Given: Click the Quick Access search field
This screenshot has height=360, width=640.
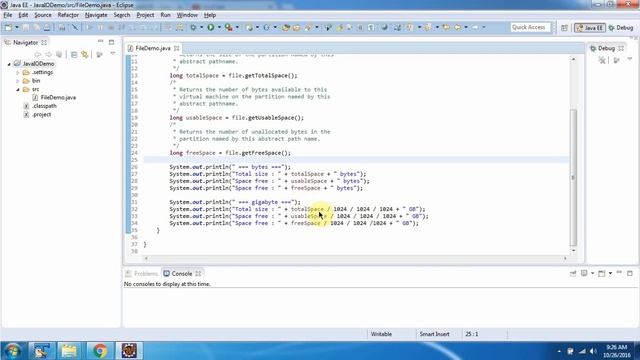Looking at the screenshot, I should [x=530, y=27].
